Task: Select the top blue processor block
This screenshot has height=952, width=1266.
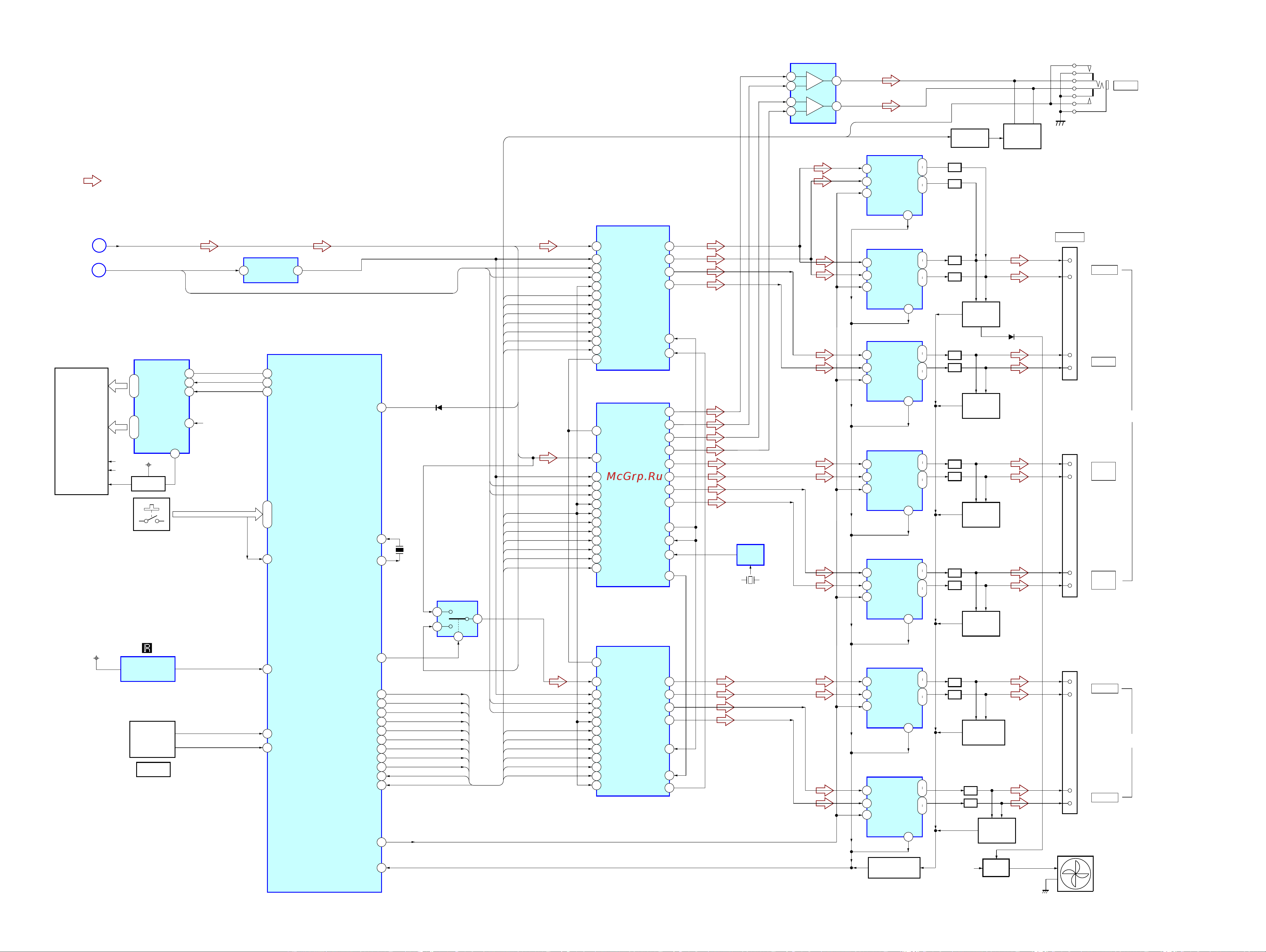Action: (633, 298)
